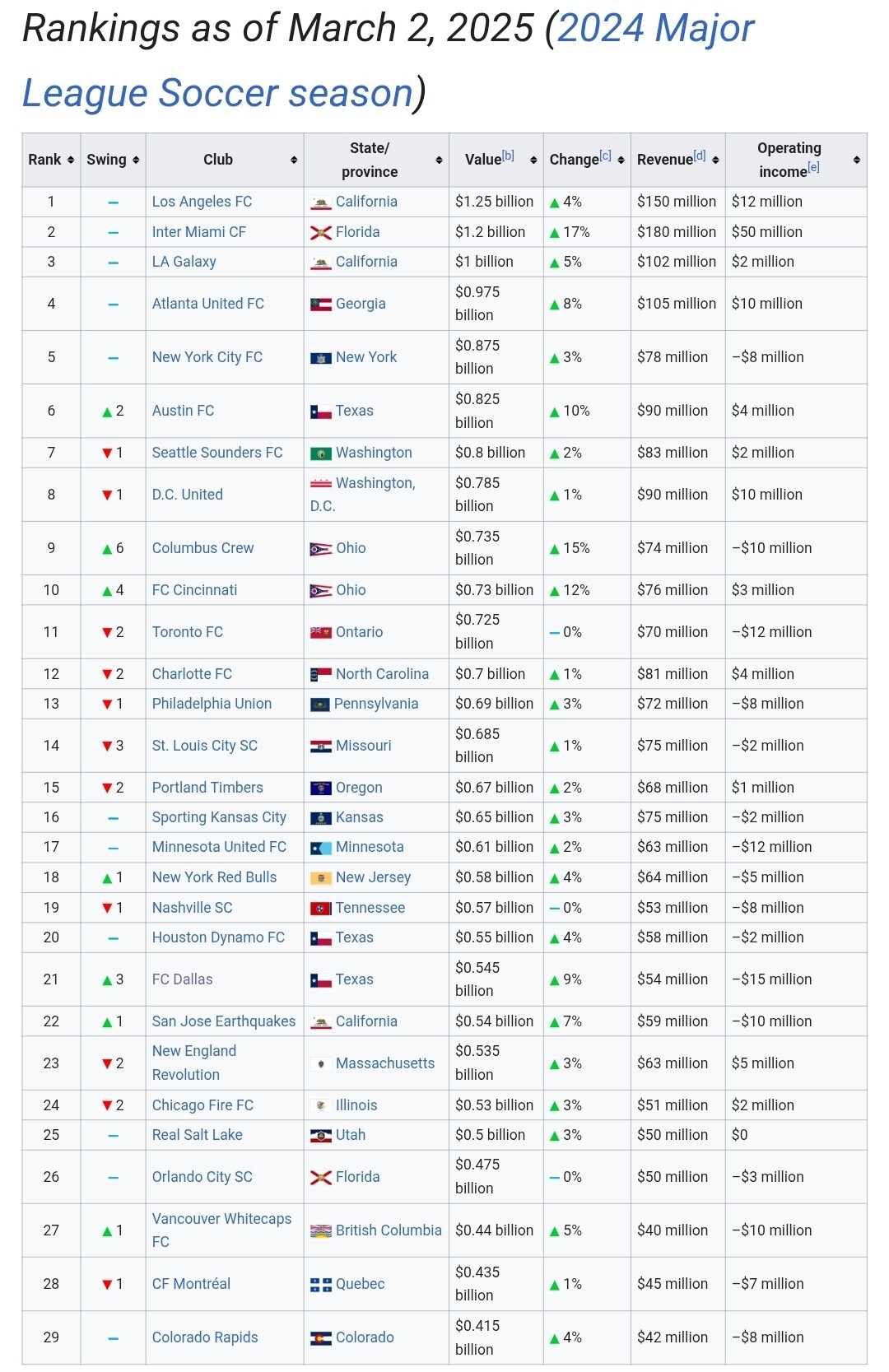Open New England Revolution link
Image resolution: width=889 pixels, height=1372 pixels.
194,1063
